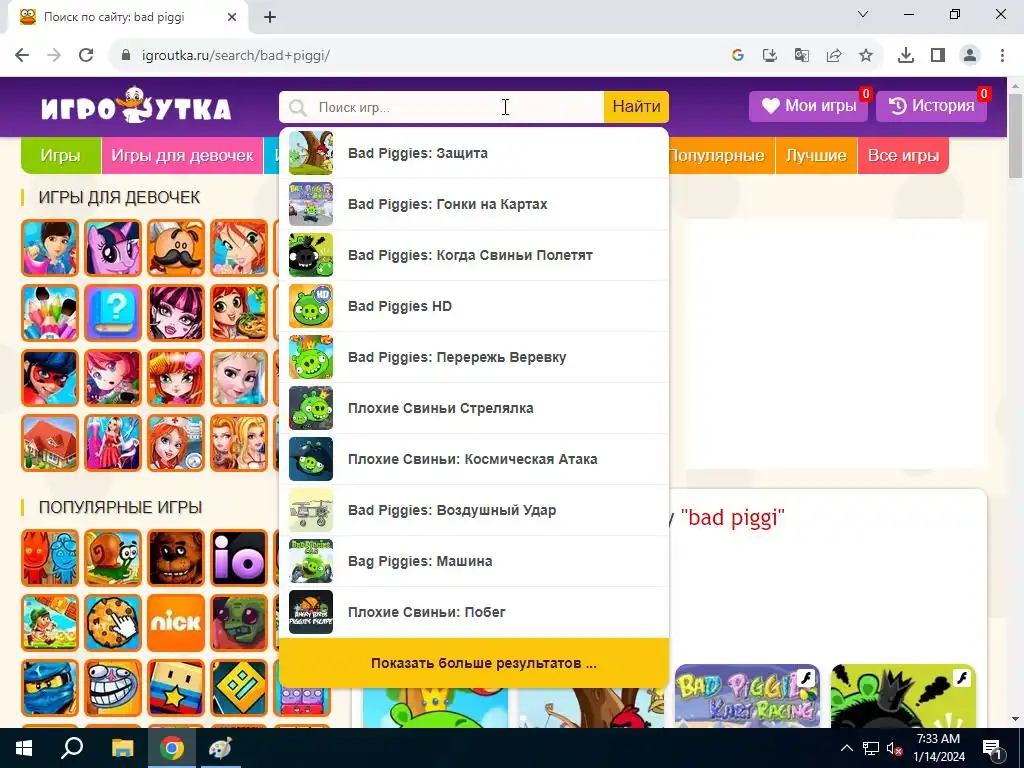Screen dimensions: 1024x768
Task: Show more search results button
Action: (473, 663)
